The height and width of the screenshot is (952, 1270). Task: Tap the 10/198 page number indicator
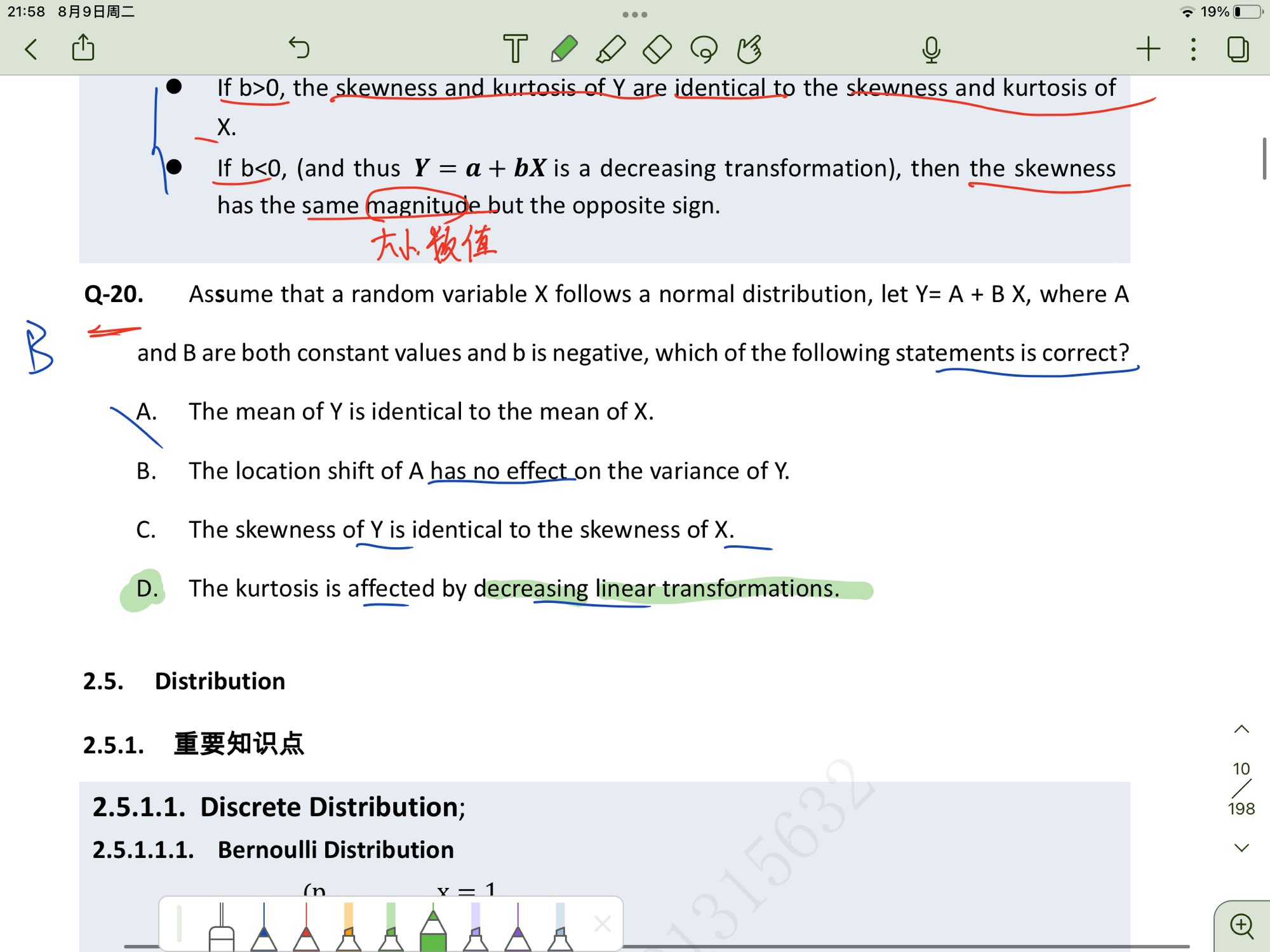pyautogui.click(x=1241, y=788)
